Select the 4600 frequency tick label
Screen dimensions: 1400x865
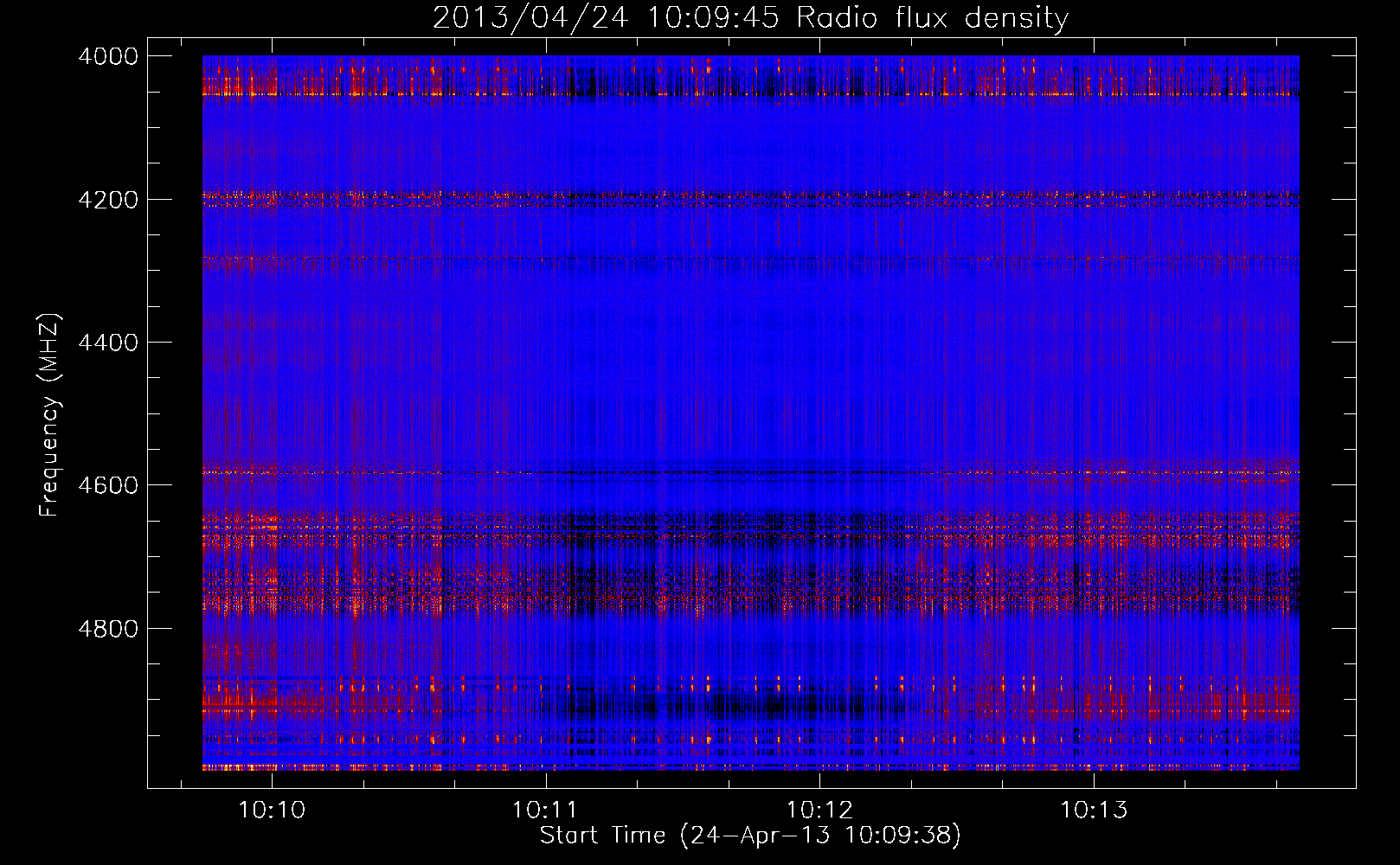pos(108,485)
